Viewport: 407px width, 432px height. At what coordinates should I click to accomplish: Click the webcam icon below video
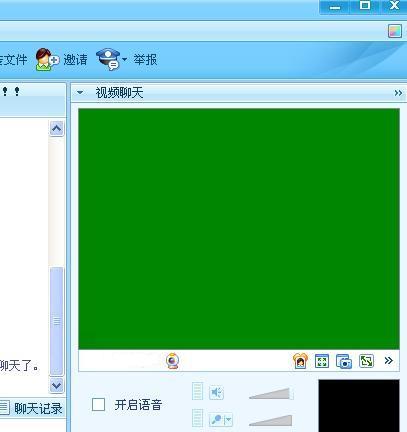(x=172, y=361)
